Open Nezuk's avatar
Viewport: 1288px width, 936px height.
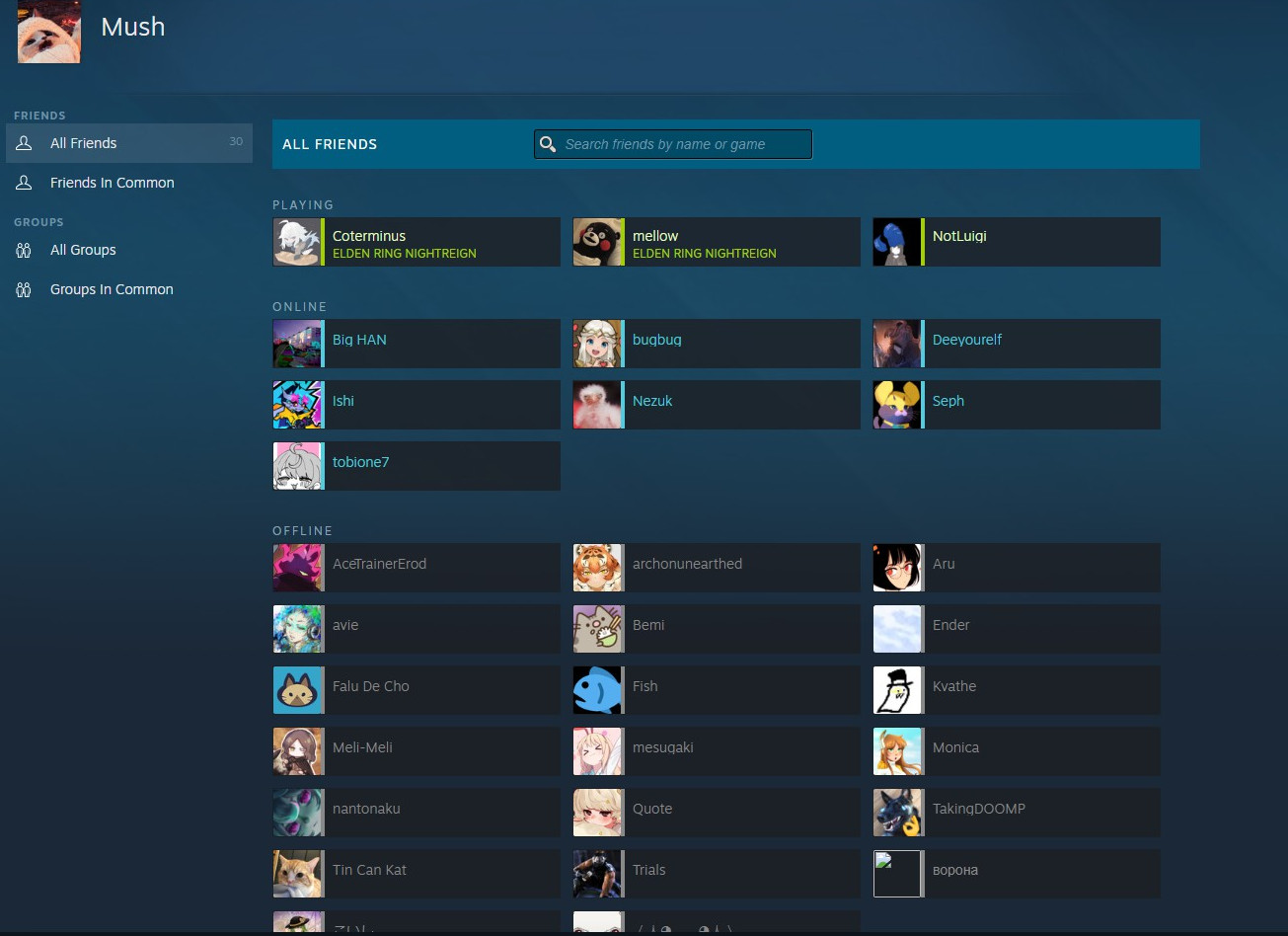point(597,405)
